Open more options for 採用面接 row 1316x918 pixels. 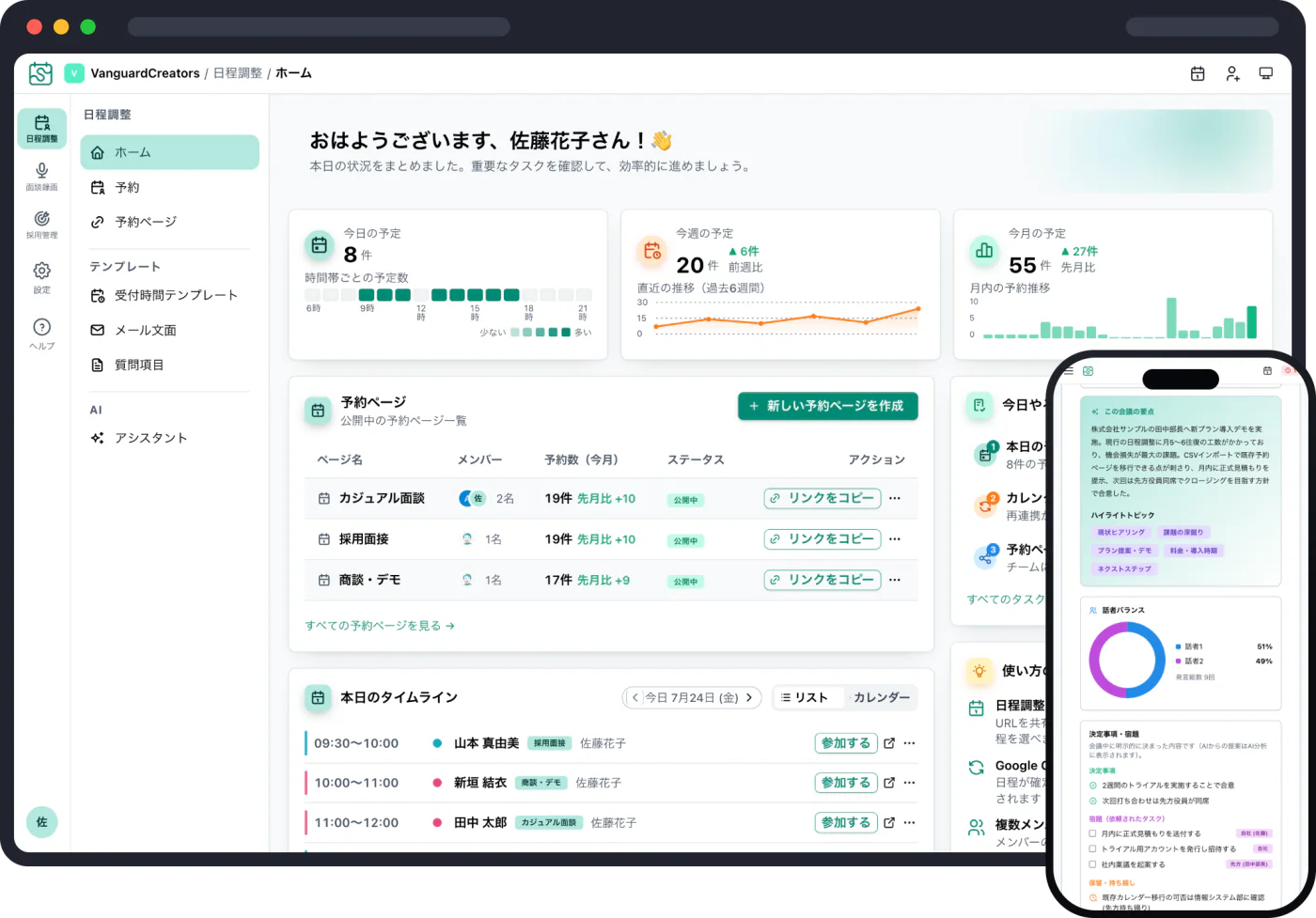pos(895,538)
